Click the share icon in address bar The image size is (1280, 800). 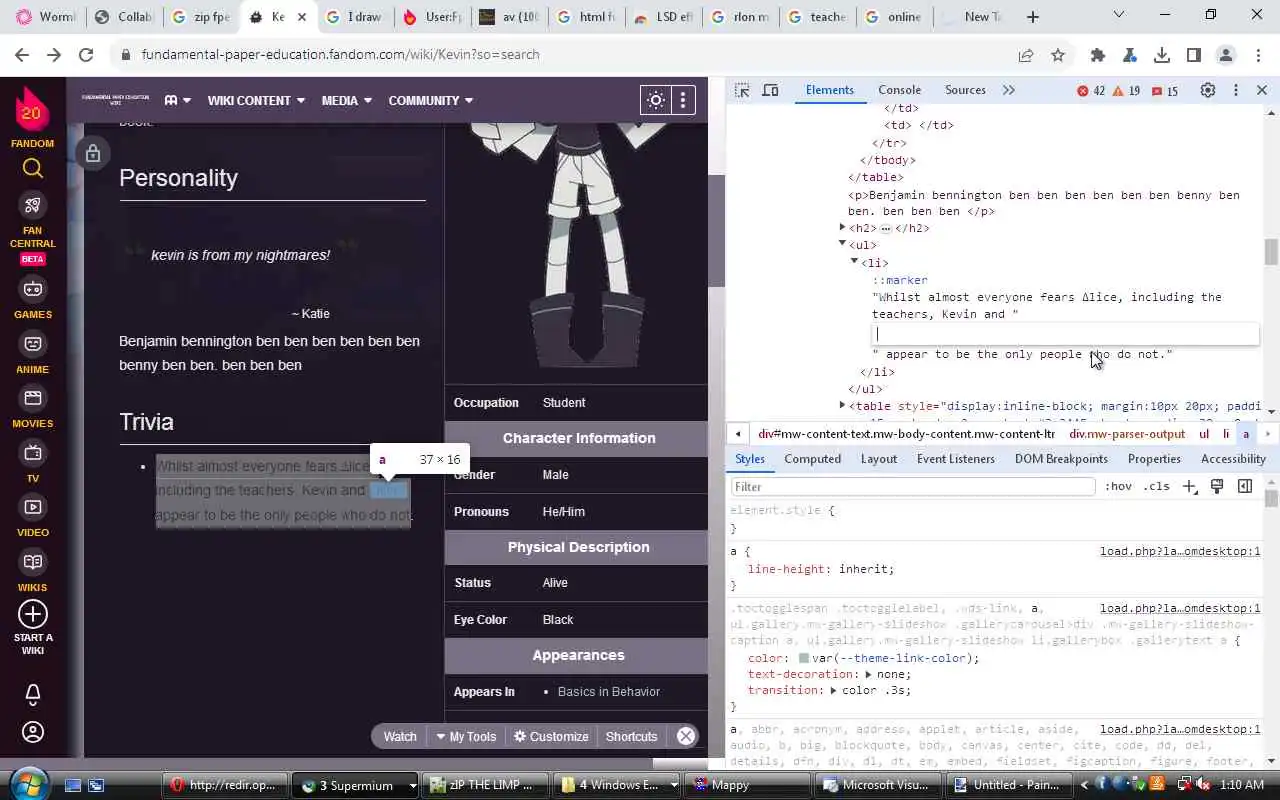coord(1026,55)
